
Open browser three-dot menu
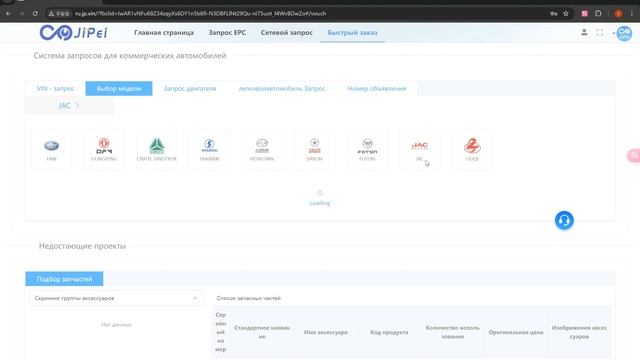click(632, 13)
